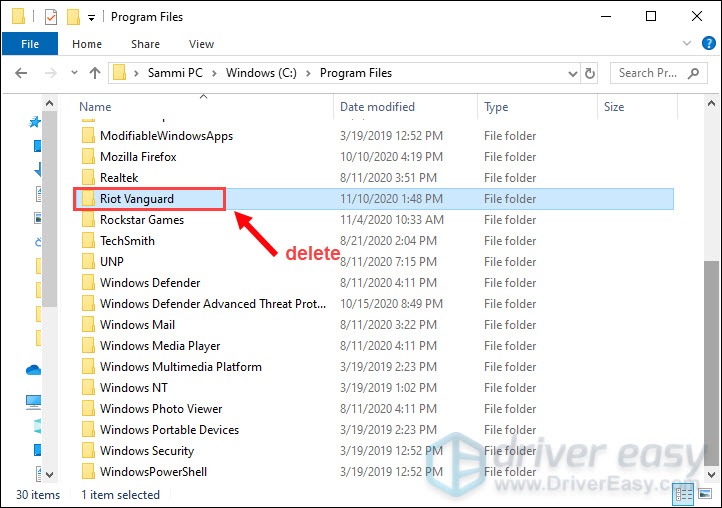This screenshot has width=722, height=508.
Task: Click Program Files breadcrumb in address bar
Action: tap(355, 73)
